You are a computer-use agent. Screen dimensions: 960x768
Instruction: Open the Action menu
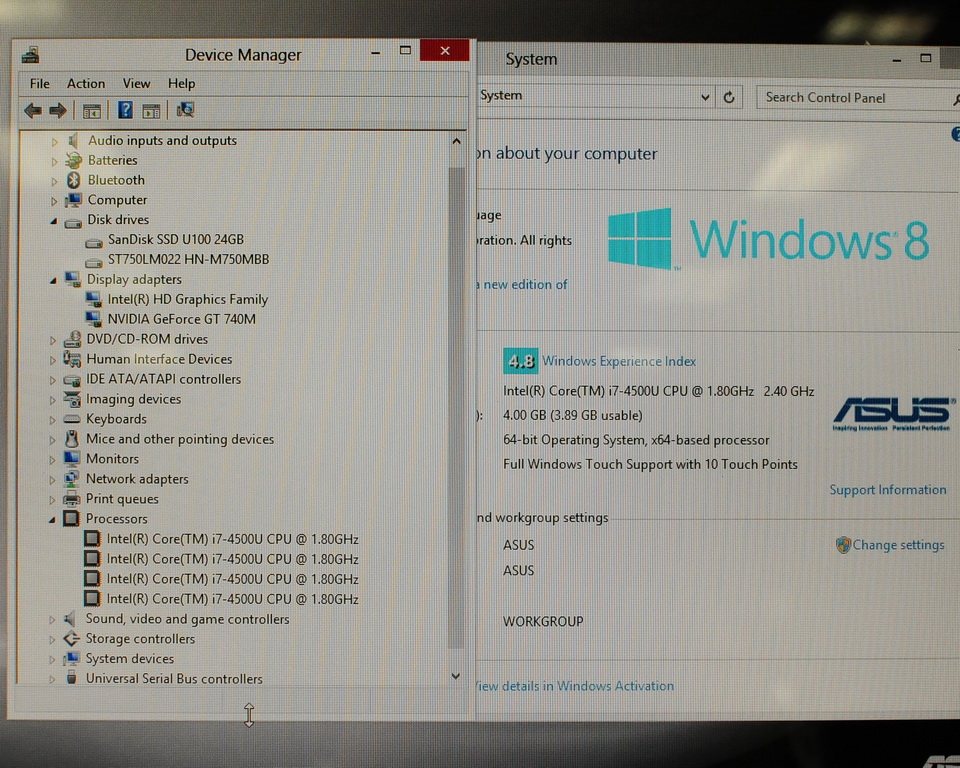86,83
